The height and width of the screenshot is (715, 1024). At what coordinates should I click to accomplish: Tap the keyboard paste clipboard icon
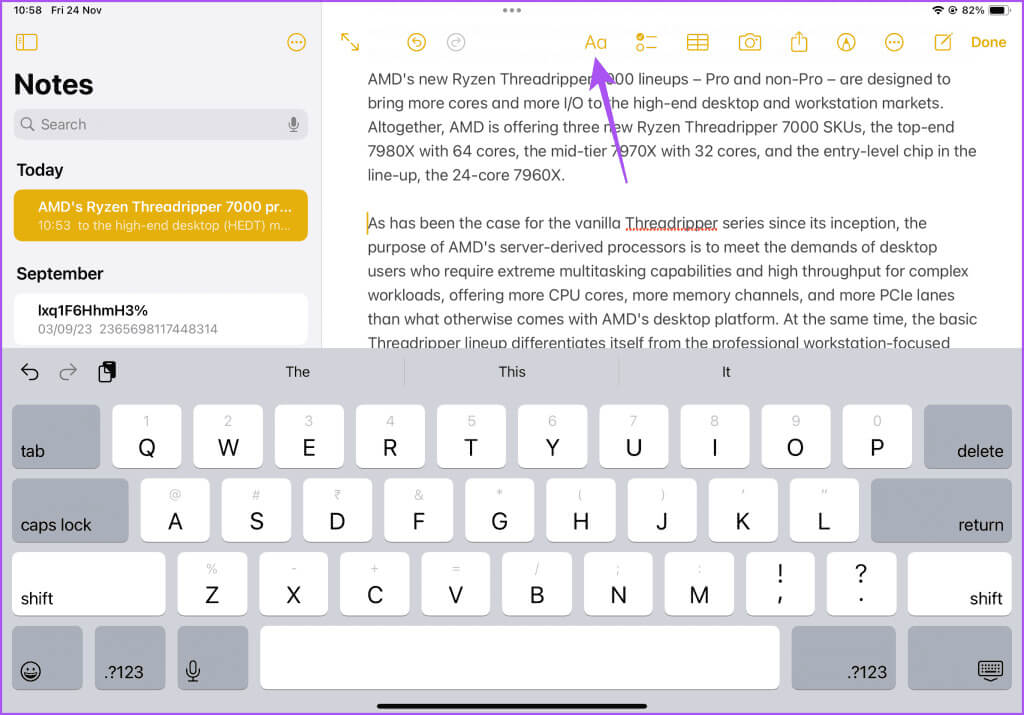[x=107, y=372]
